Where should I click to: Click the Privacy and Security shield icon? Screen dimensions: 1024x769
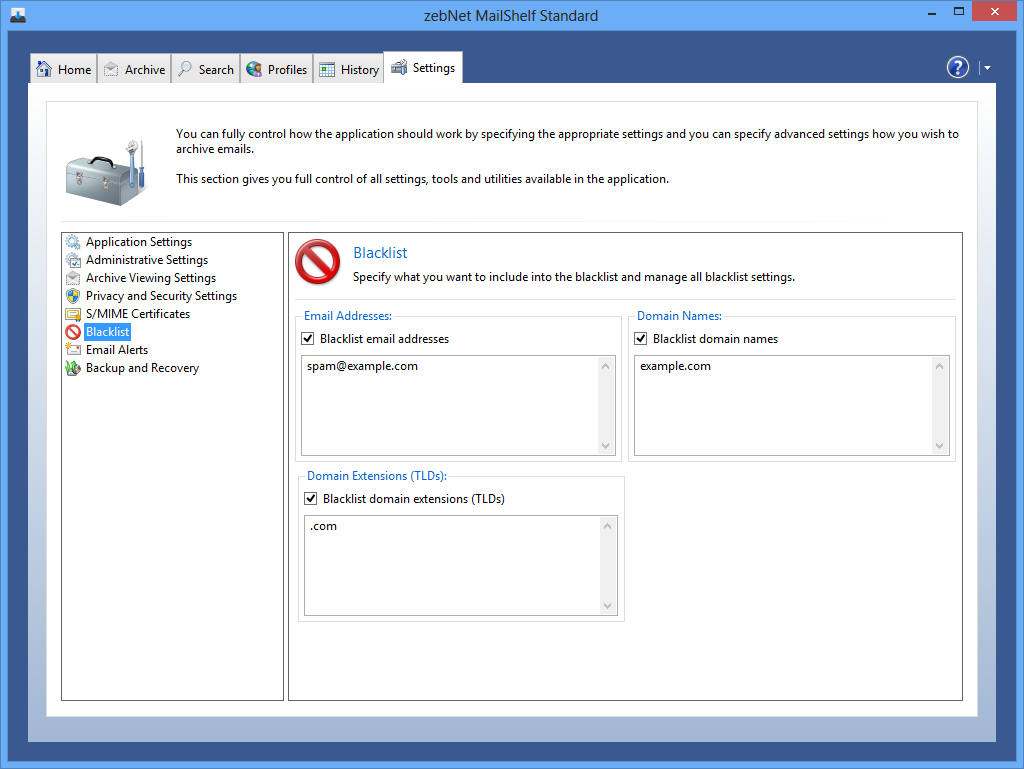pyautogui.click(x=72, y=296)
